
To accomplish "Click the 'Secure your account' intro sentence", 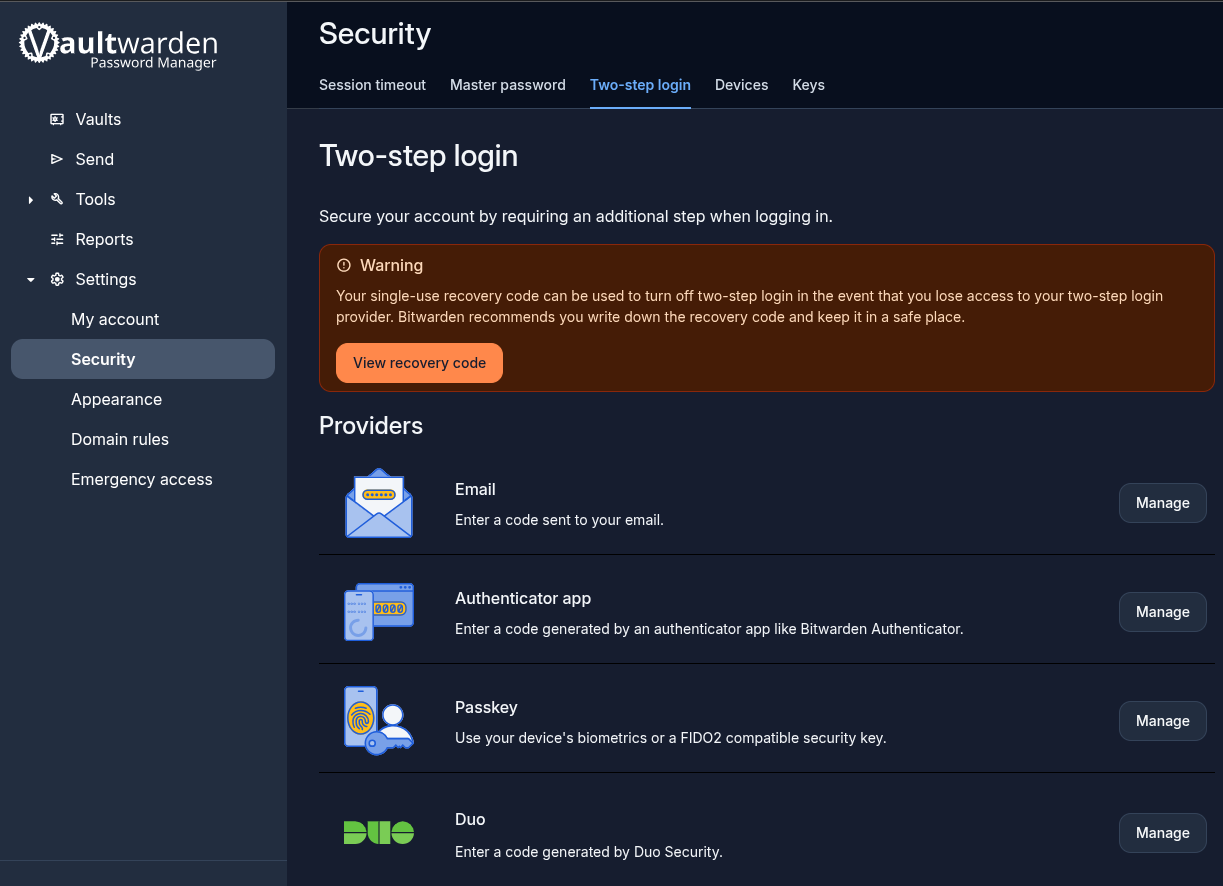I will [x=576, y=216].
